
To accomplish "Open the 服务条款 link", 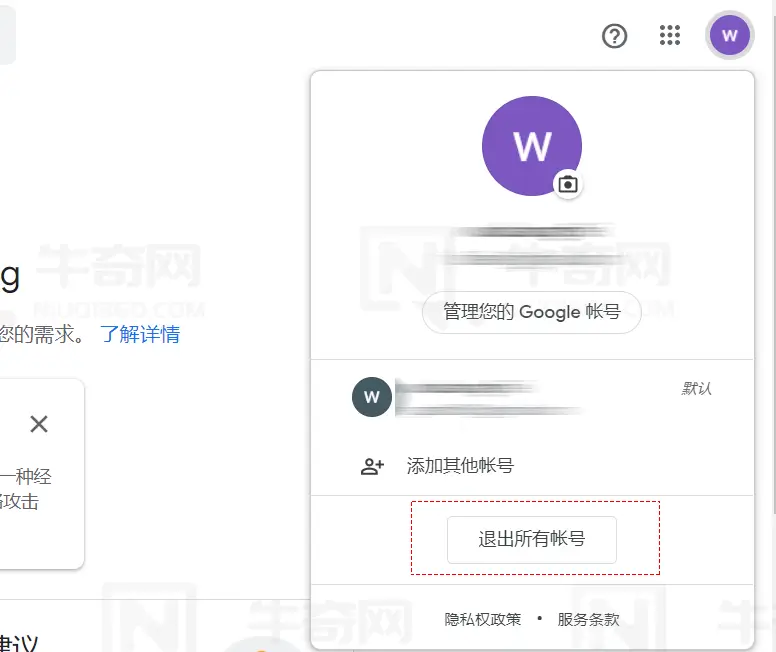I will click(x=588, y=619).
